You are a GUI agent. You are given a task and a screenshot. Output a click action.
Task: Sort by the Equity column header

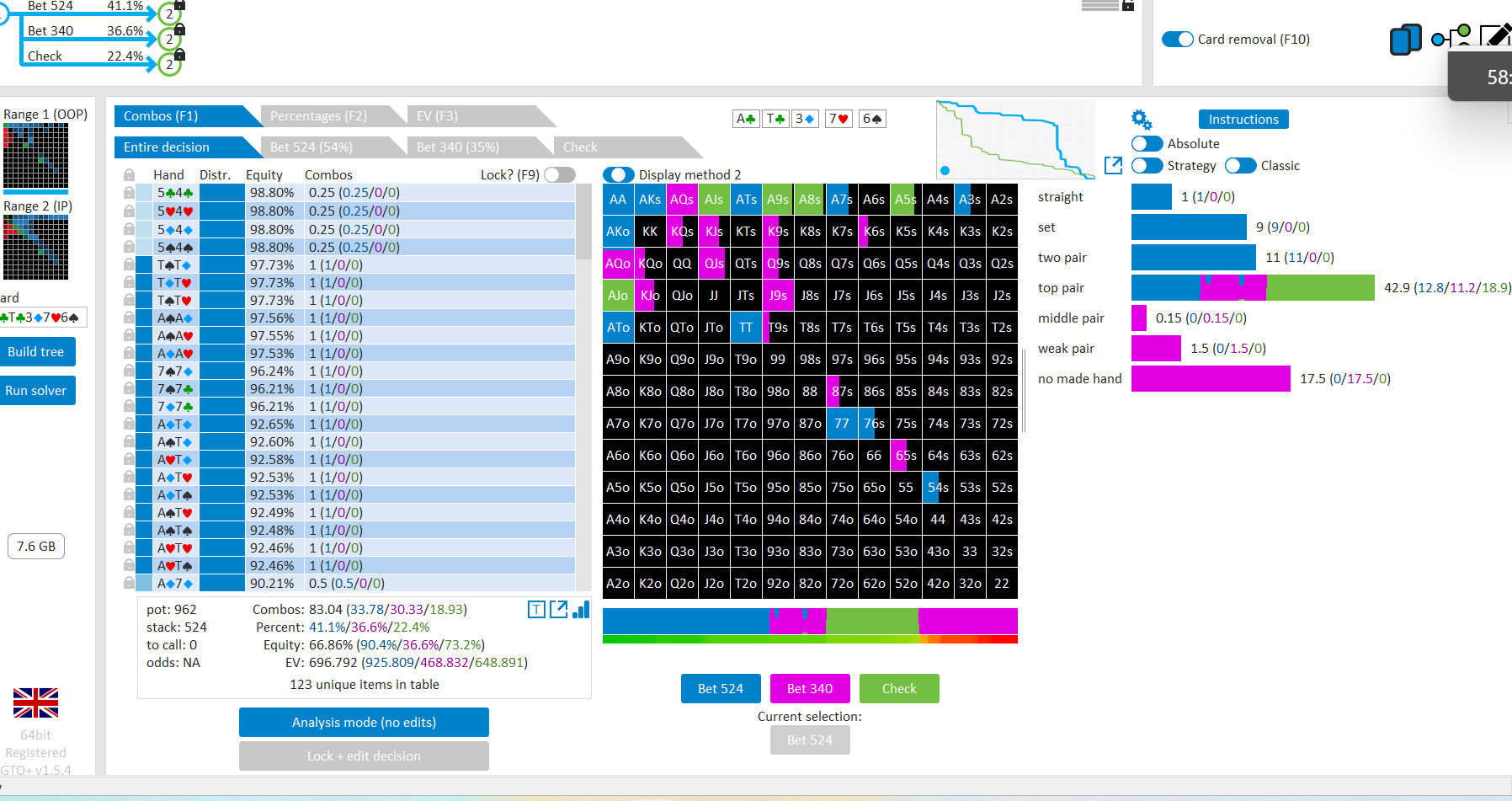264,175
